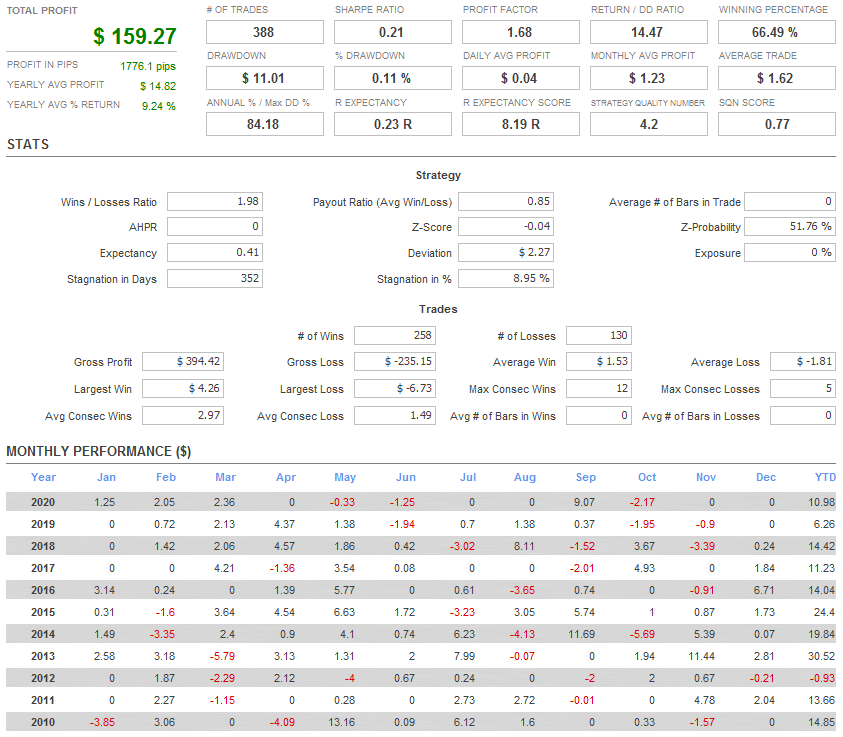Select the # of Trades box showing 388

click(265, 32)
